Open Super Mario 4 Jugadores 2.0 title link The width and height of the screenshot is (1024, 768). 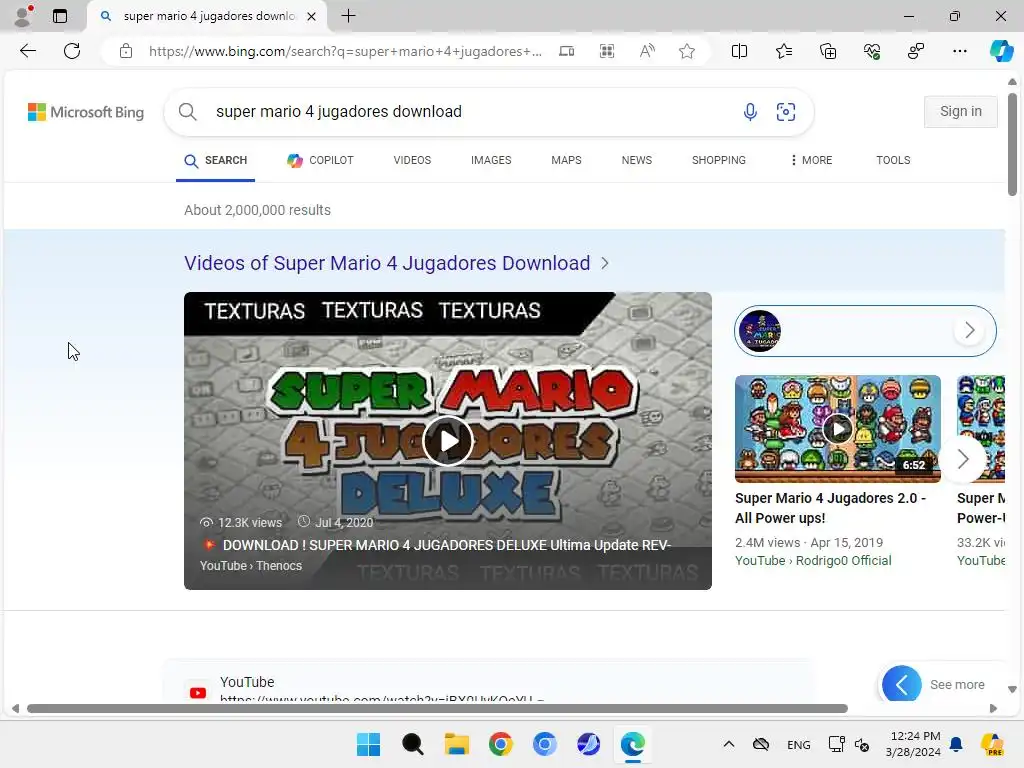(830, 508)
